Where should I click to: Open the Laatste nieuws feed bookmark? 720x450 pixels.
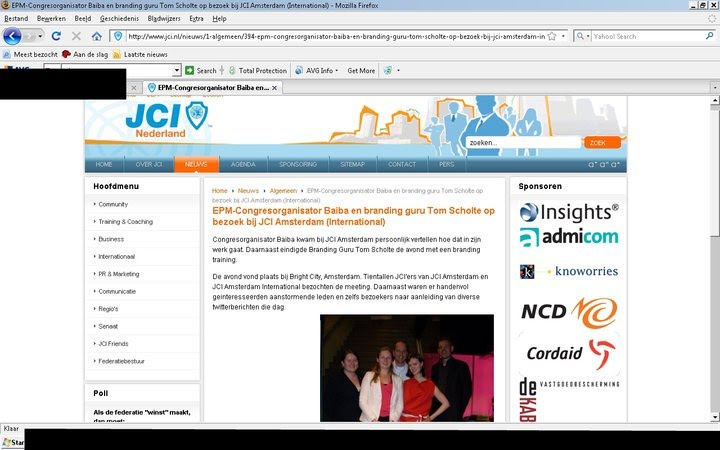[x=140, y=54]
